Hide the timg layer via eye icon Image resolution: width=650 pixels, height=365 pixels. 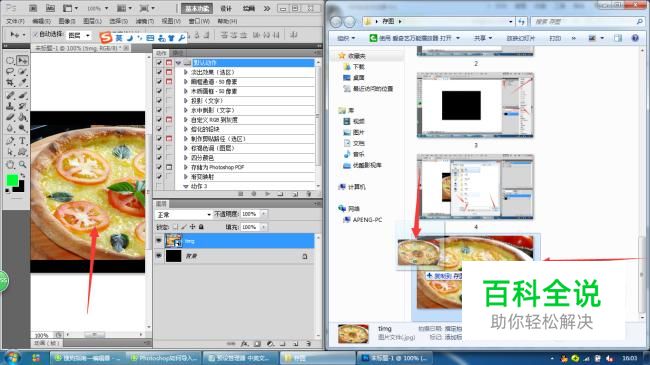click(x=159, y=241)
